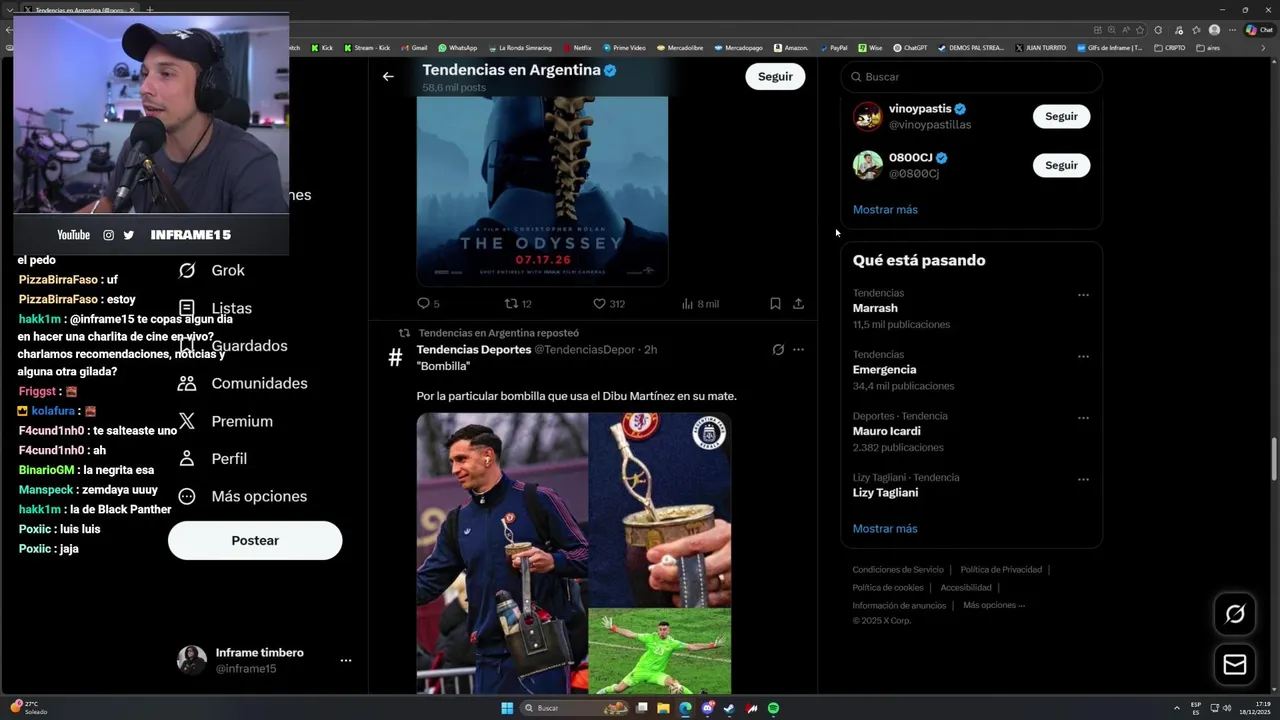Follow 0800CJ
This screenshot has width=1280, height=720.
click(x=1061, y=165)
